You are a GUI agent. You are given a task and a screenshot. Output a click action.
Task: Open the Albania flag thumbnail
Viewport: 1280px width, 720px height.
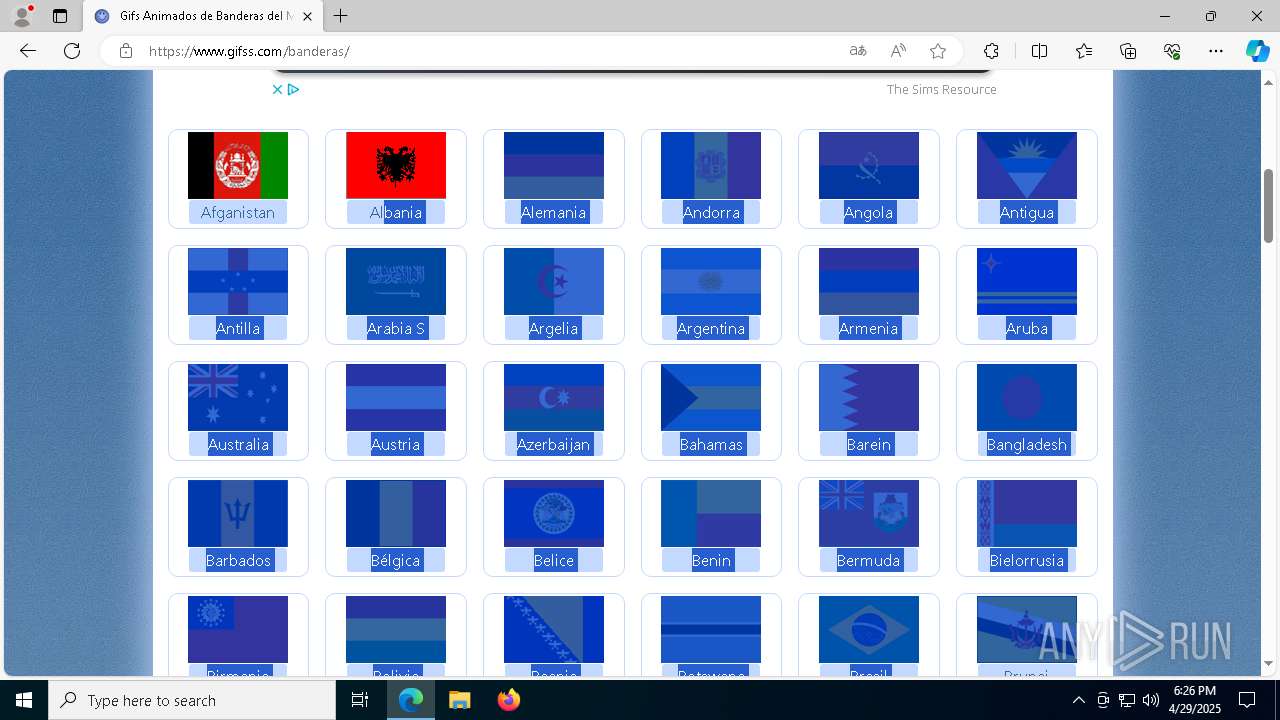point(396,166)
